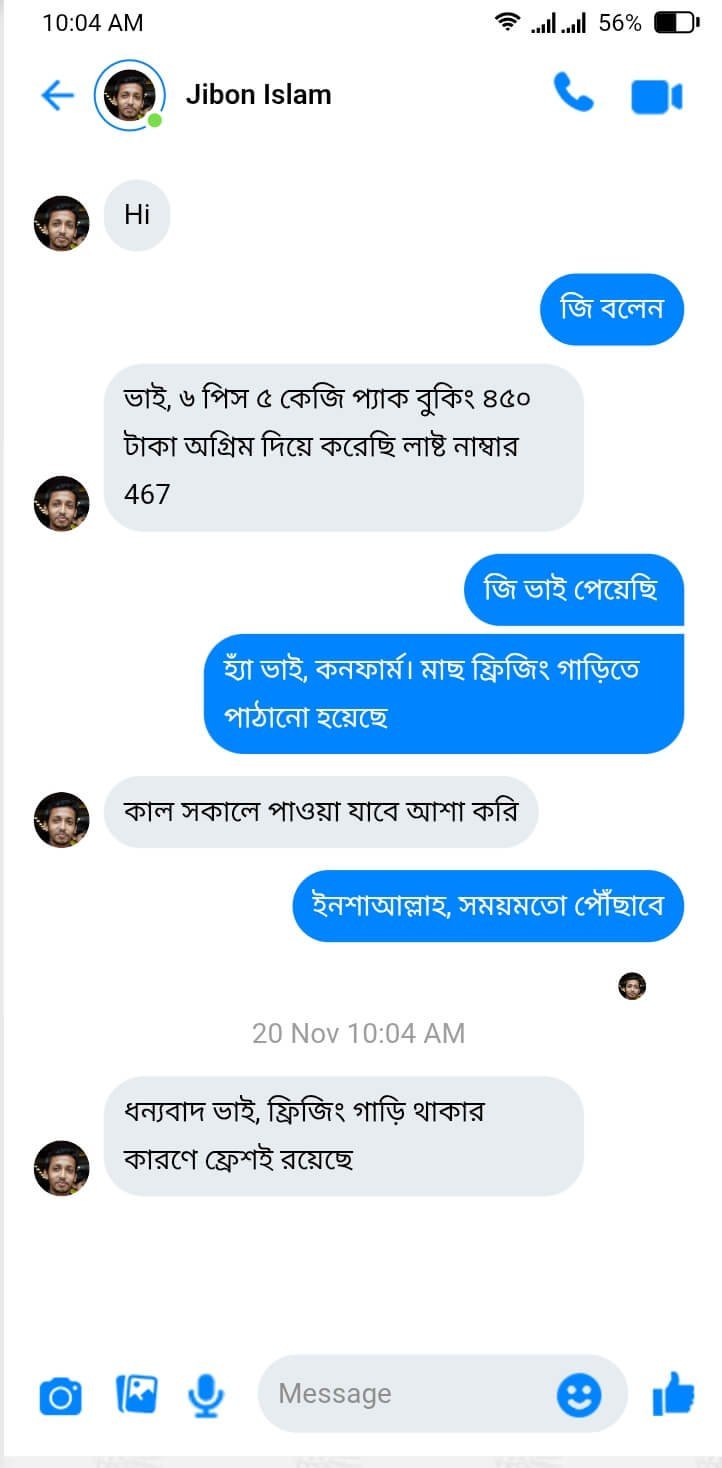This screenshot has width=722, height=1468.
Task: Tap the Jibon Islam contact name
Action: click(x=258, y=95)
